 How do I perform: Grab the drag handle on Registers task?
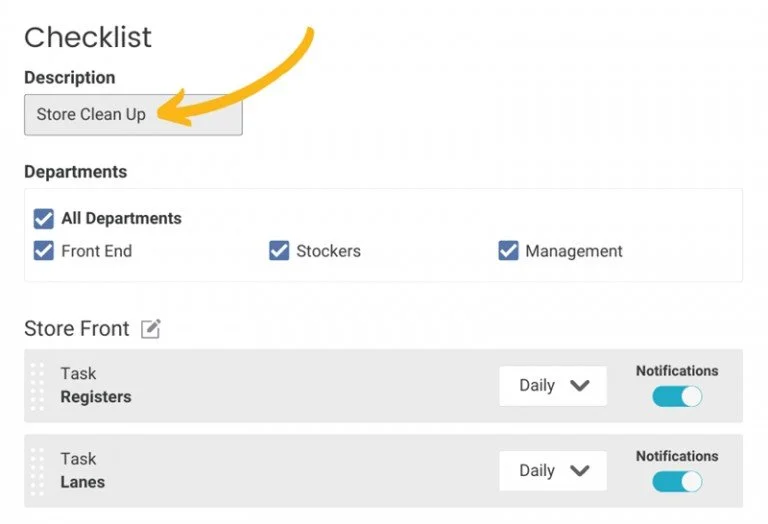(x=37, y=387)
